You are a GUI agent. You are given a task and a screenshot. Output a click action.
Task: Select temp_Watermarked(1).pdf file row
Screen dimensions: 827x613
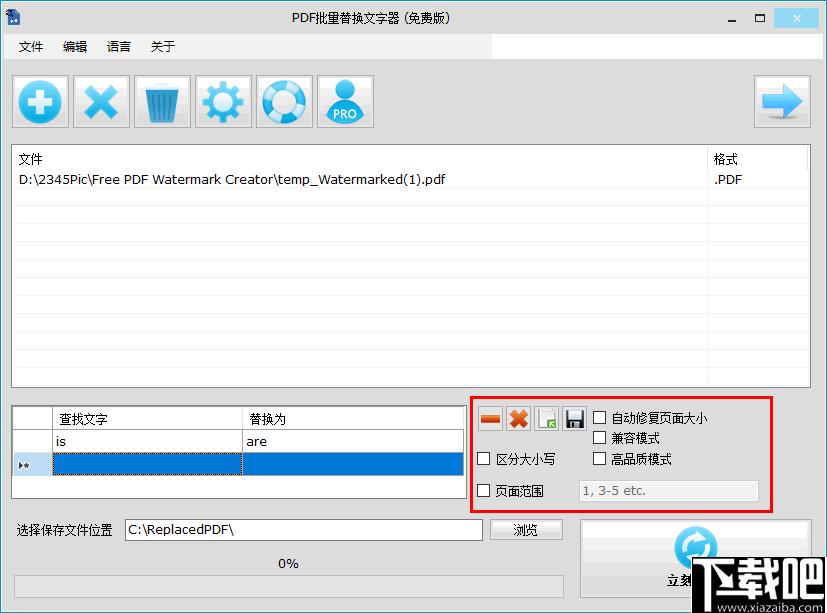point(411,179)
